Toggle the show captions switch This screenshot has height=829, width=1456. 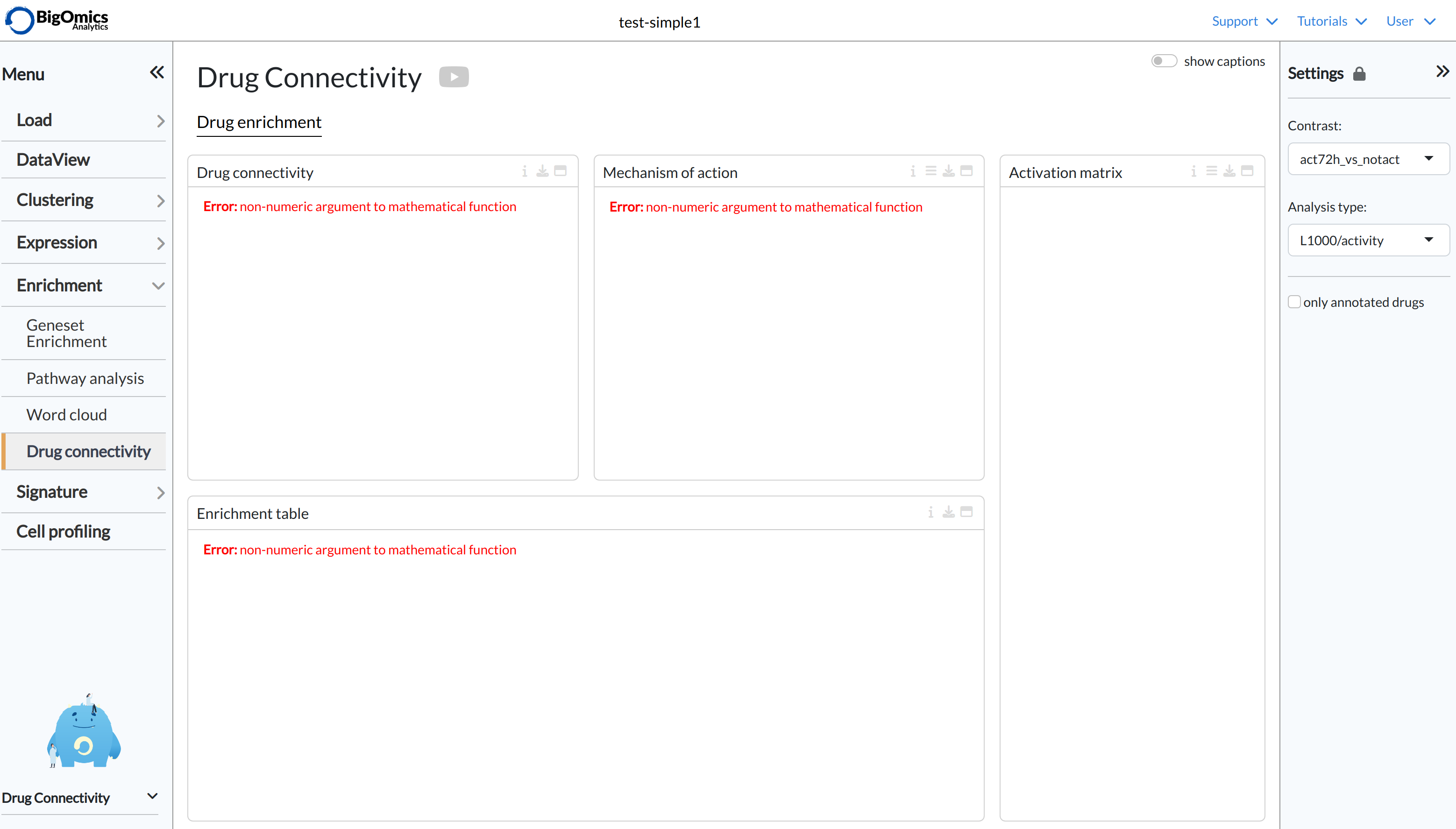(1164, 60)
